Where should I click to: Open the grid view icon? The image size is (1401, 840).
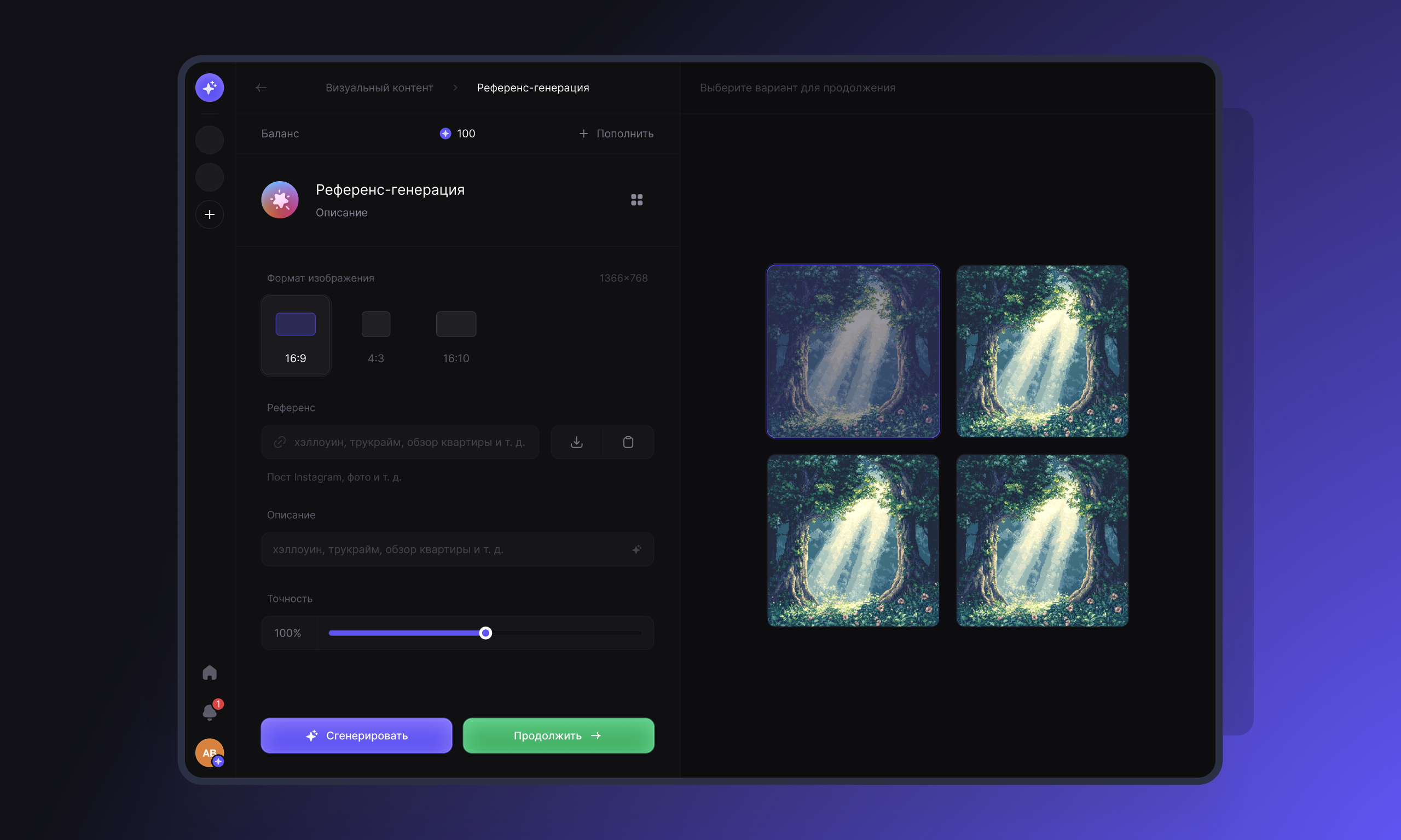(x=636, y=200)
